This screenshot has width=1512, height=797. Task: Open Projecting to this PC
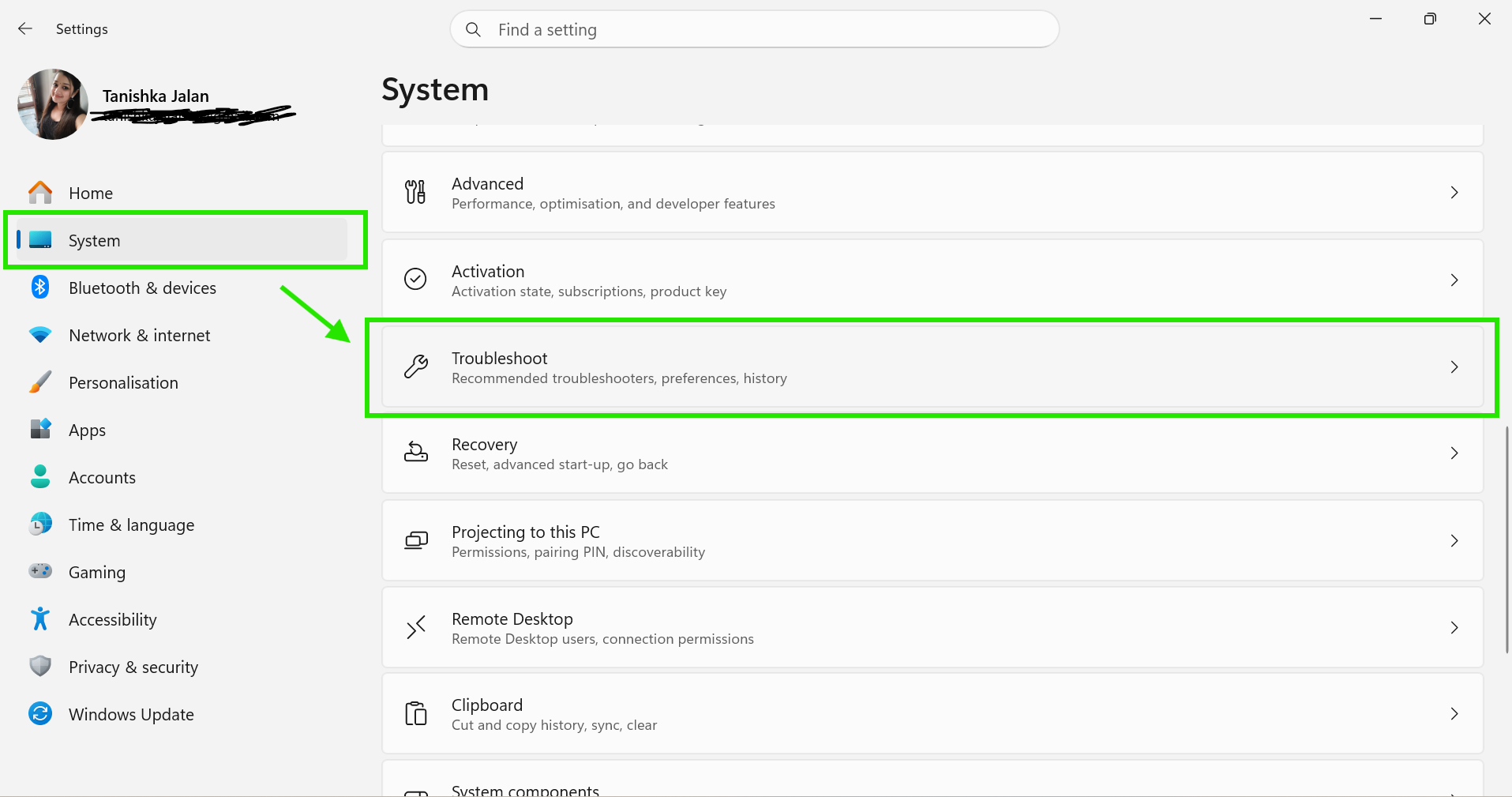(x=932, y=540)
